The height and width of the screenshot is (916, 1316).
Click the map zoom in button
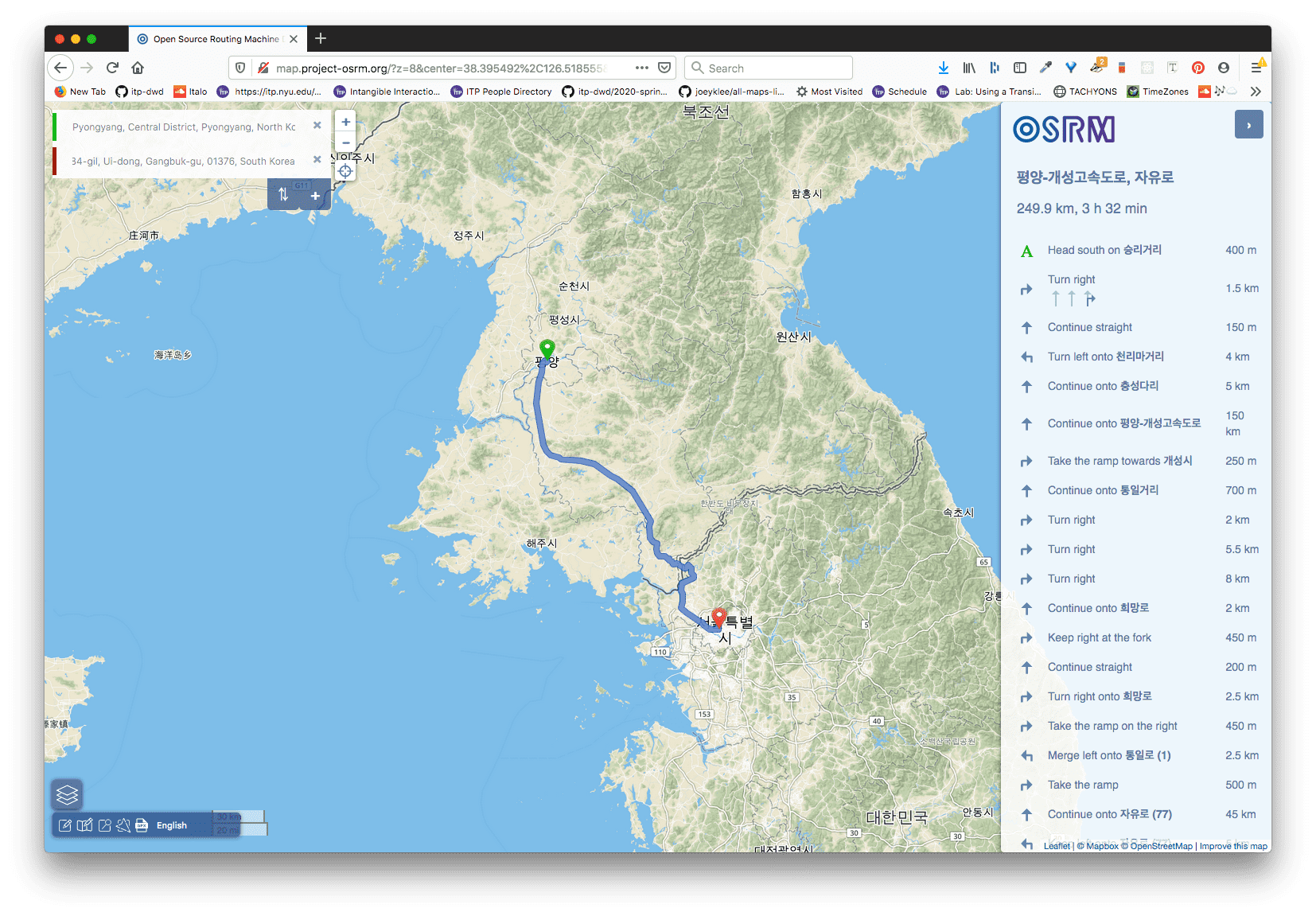tap(345, 122)
